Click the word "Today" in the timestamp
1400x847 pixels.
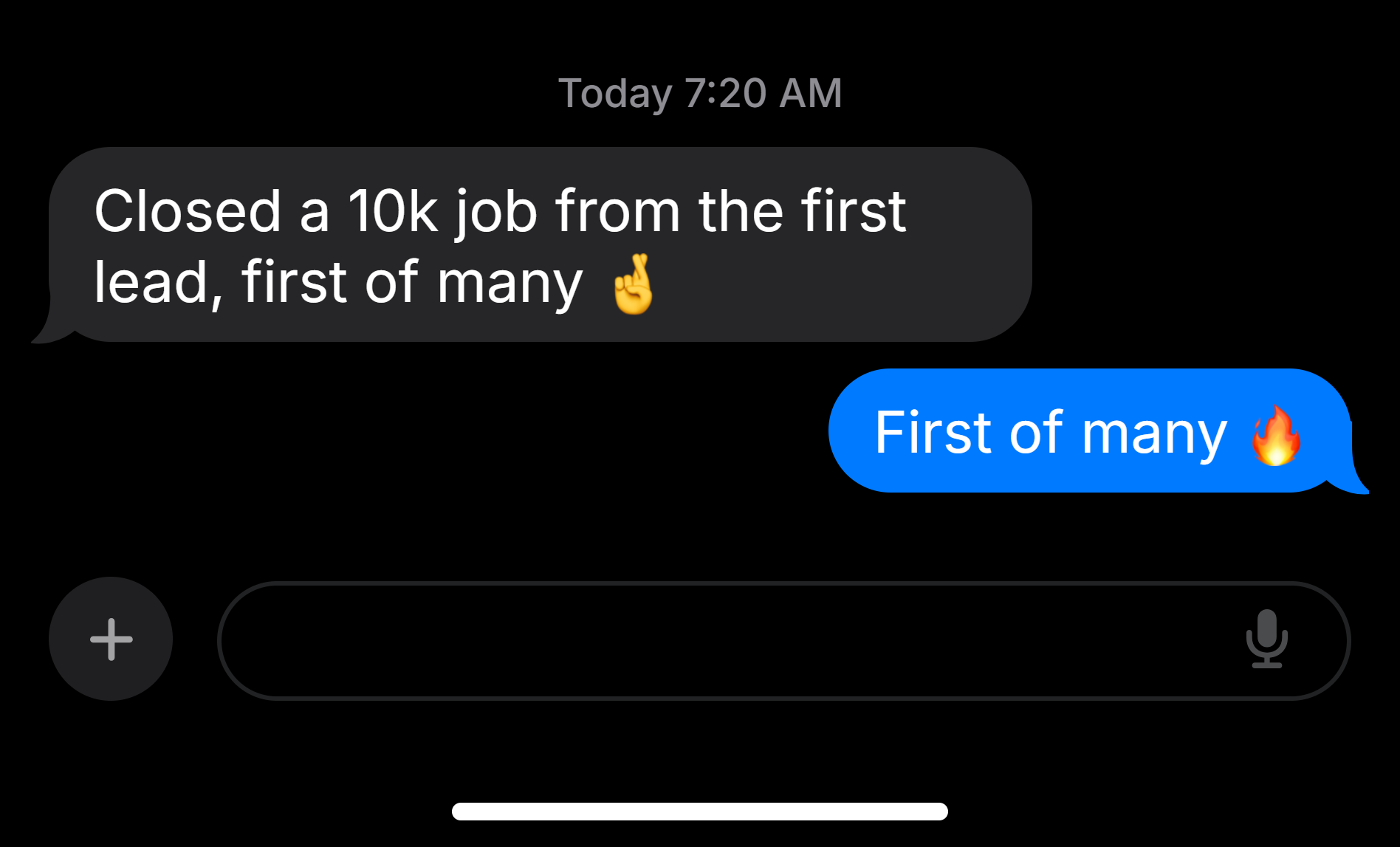point(615,94)
